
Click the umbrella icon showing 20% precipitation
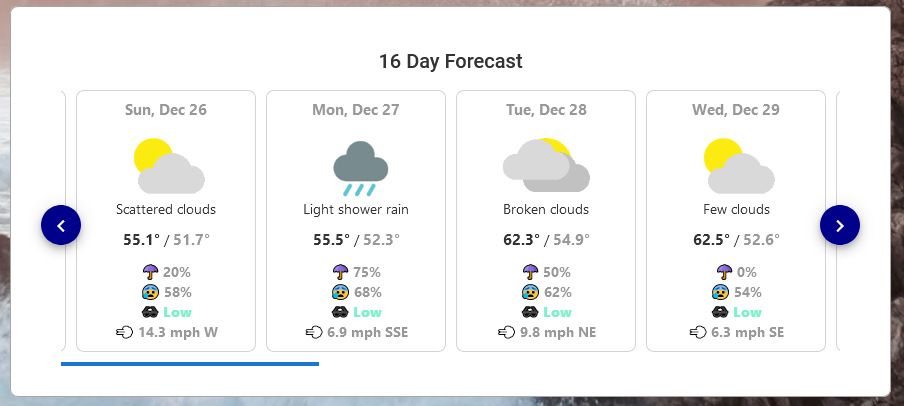tap(151, 272)
